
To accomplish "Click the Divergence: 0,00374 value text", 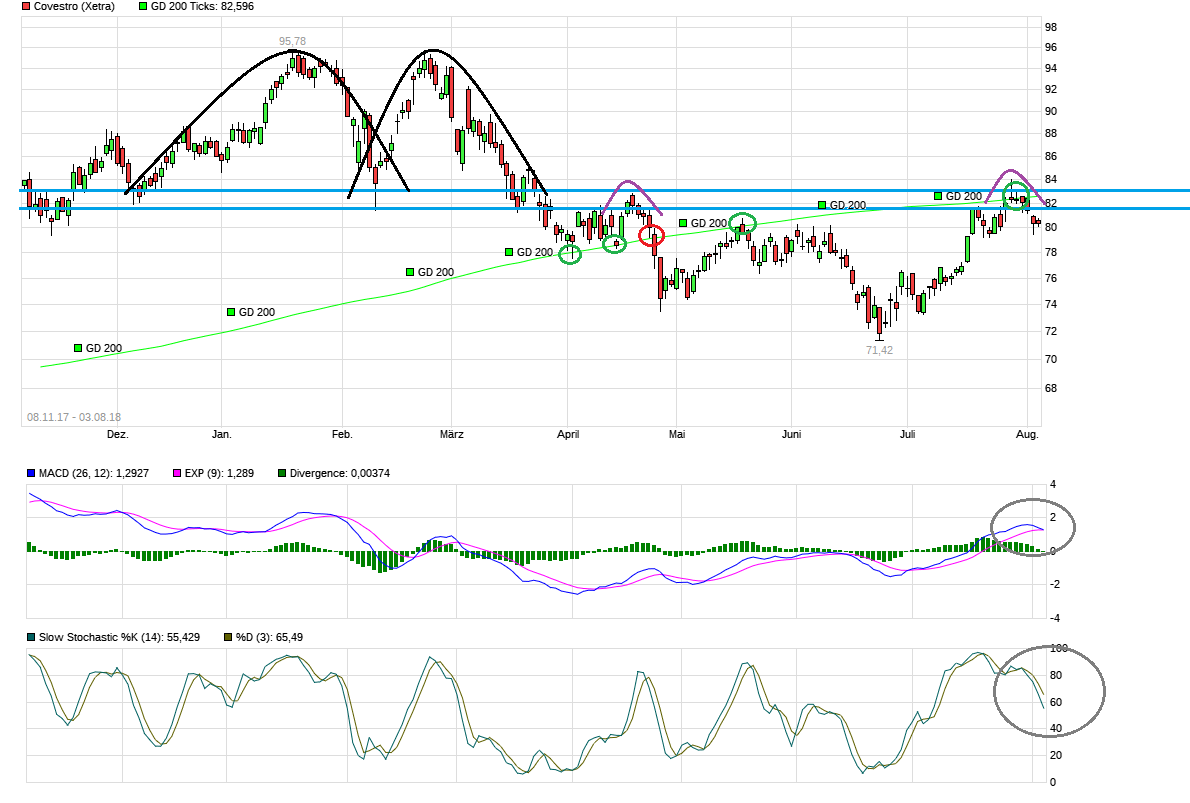I will click(340, 473).
